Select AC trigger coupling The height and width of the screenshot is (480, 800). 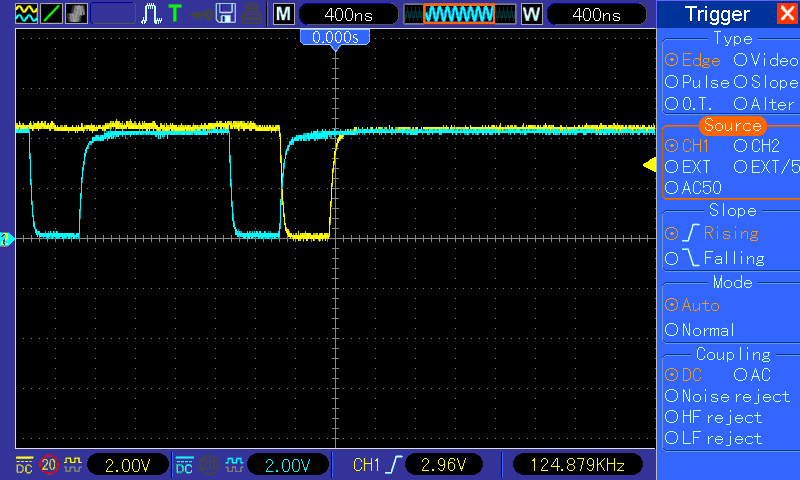[x=753, y=375]
